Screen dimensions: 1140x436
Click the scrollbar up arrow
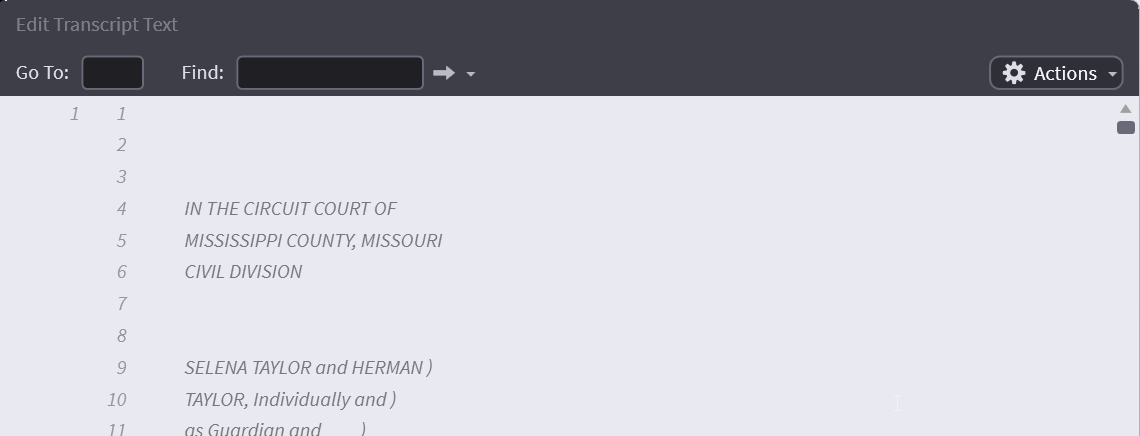[1125, 109]
